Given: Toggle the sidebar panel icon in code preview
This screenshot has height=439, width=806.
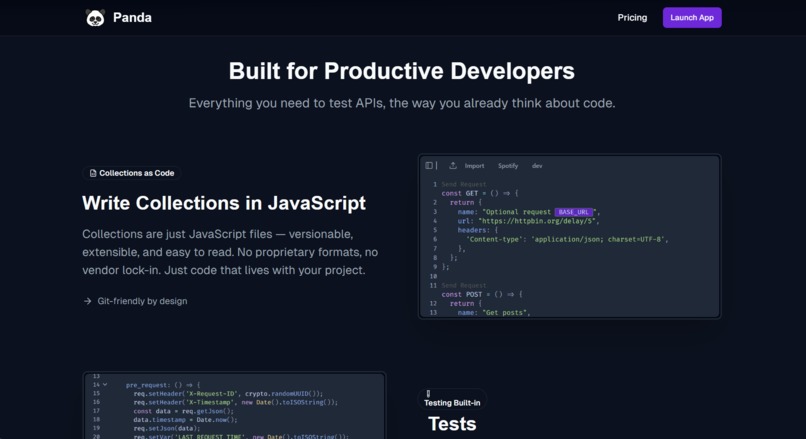Looking at the screenshot, I should (429, 166).
